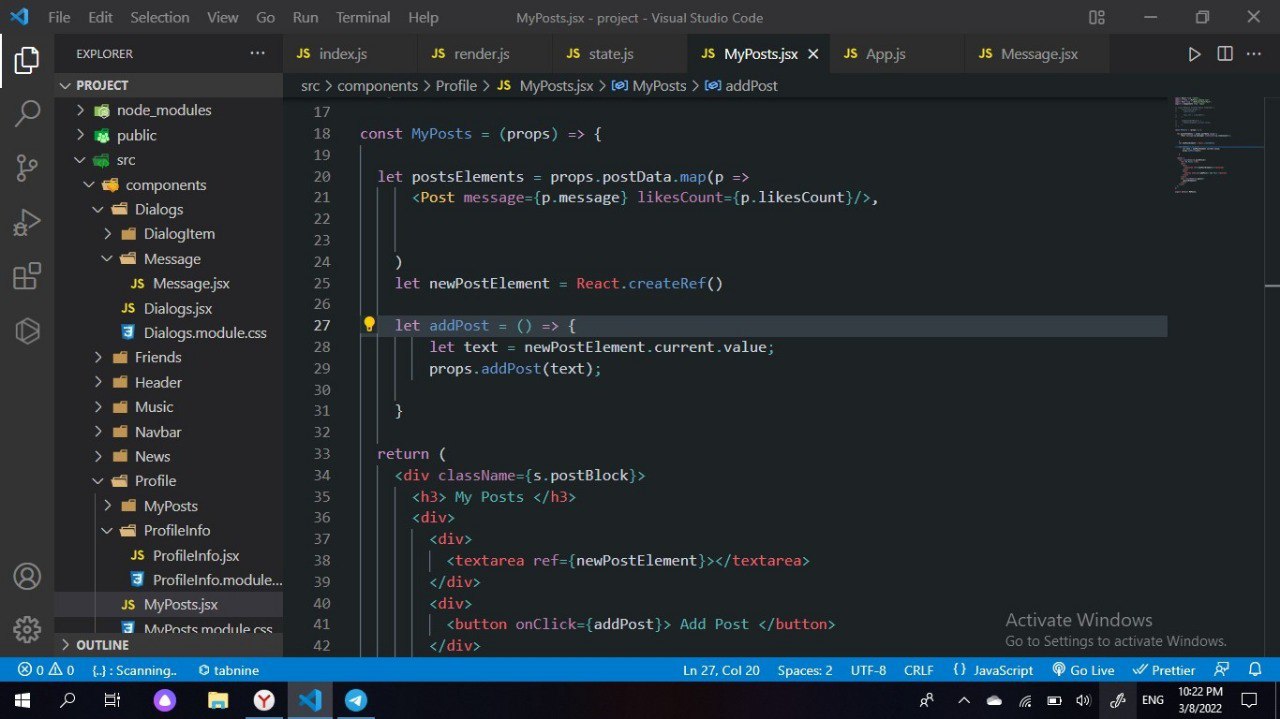The width and height of the screenshot is (1280, 719).
Task: Switch to the App.js tab
Action: (x=885, y=54)
